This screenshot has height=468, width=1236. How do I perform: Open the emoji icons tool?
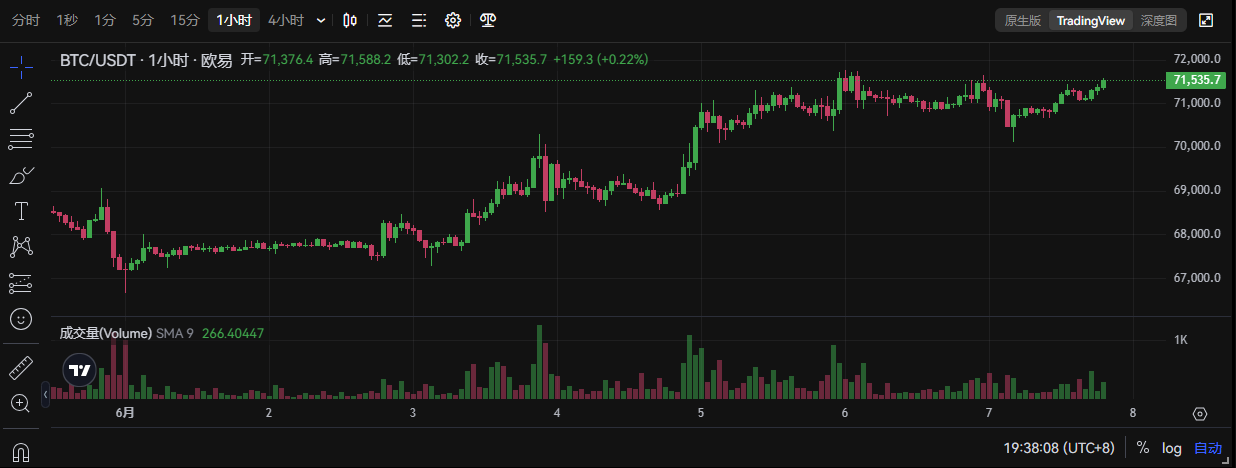[21, 319]
